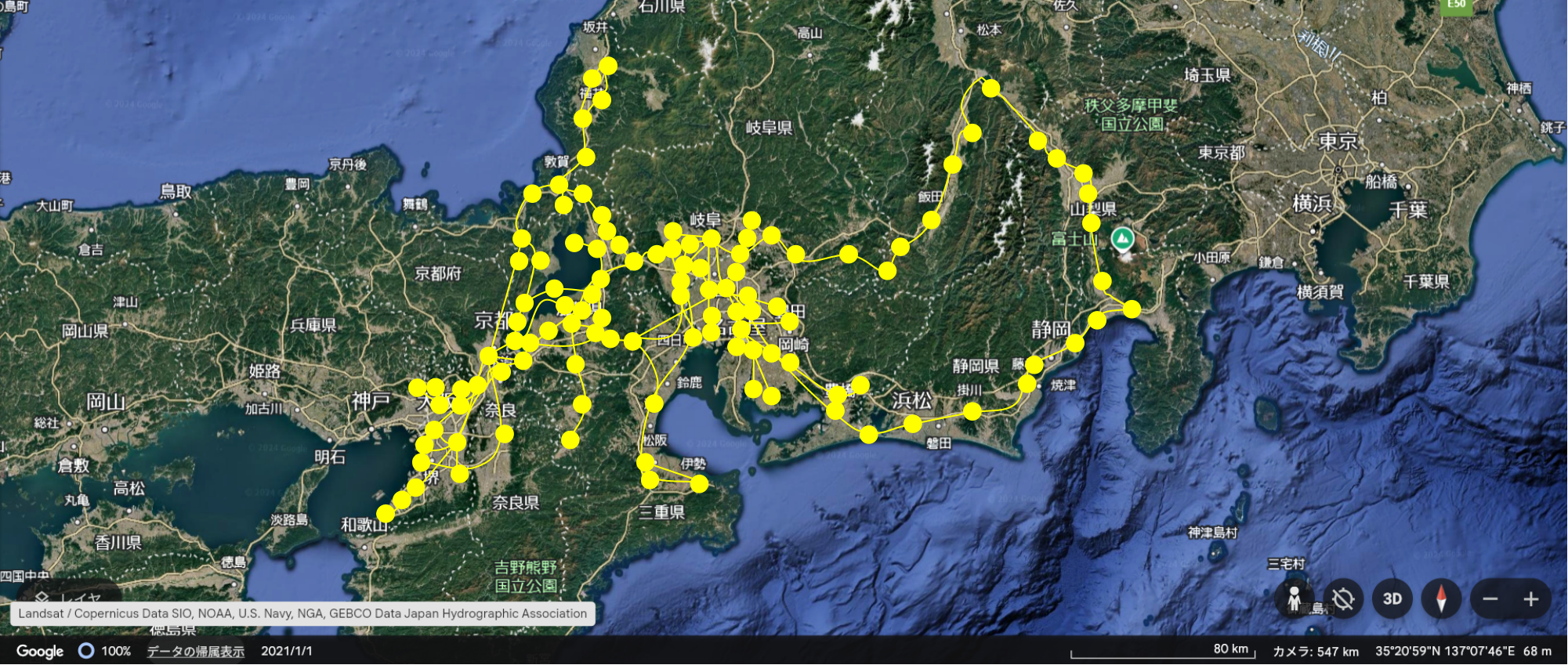
Task: Click the 80 km scale bar
Action: click(x=1163, y=652)
